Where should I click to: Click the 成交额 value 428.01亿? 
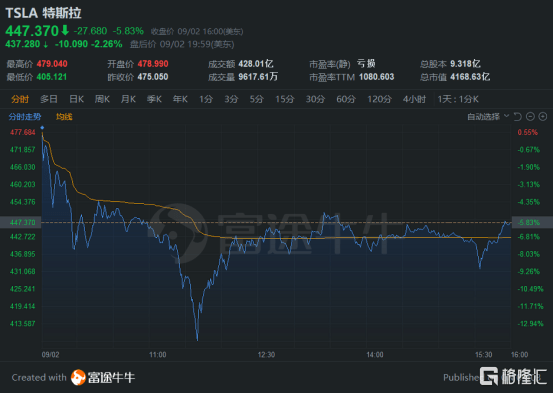tap(256, 64)
